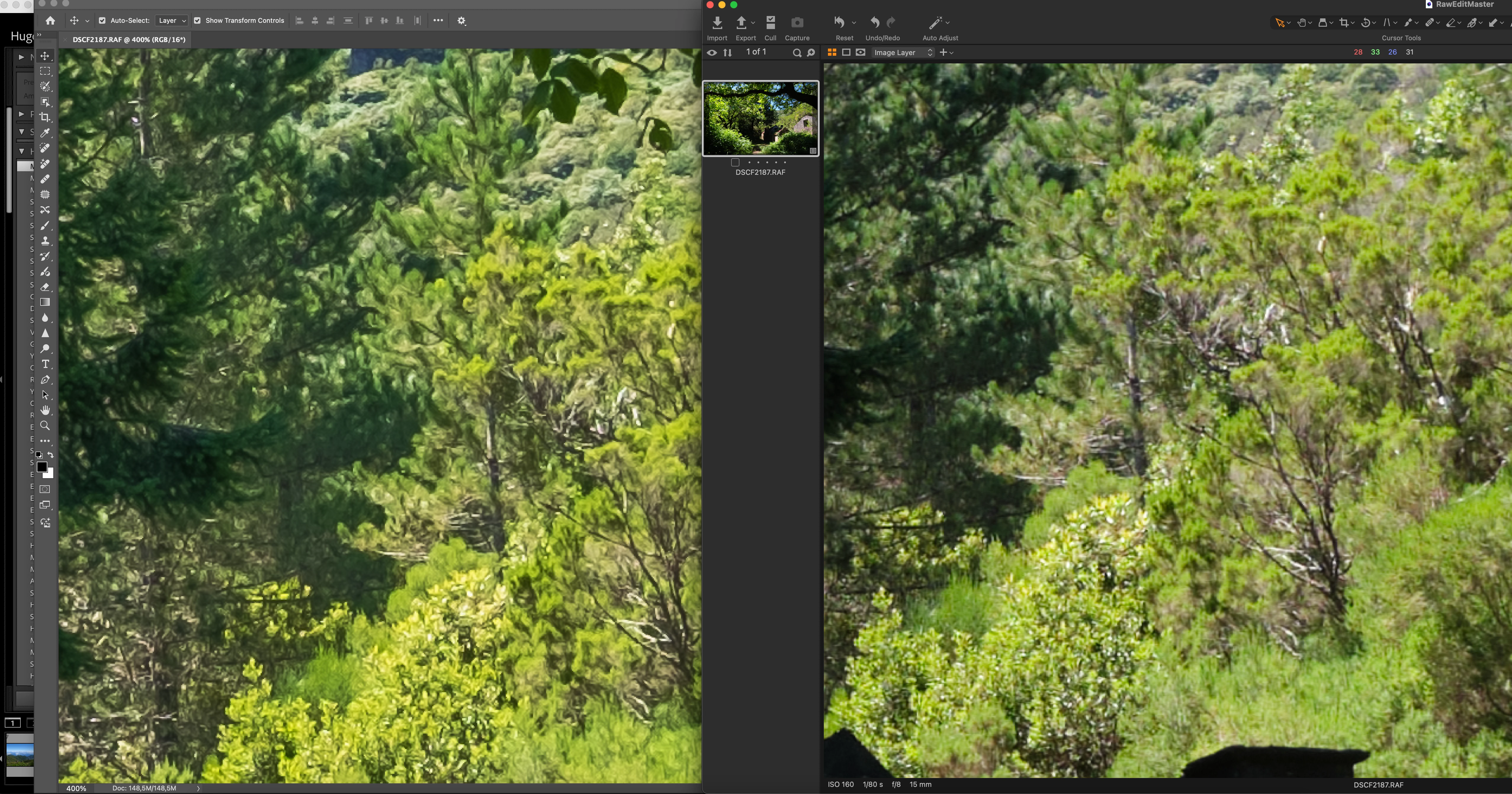The height and width of the screenshot is (794, 1512).
Task: Select the Type tool
Action: tap(45, 364)
